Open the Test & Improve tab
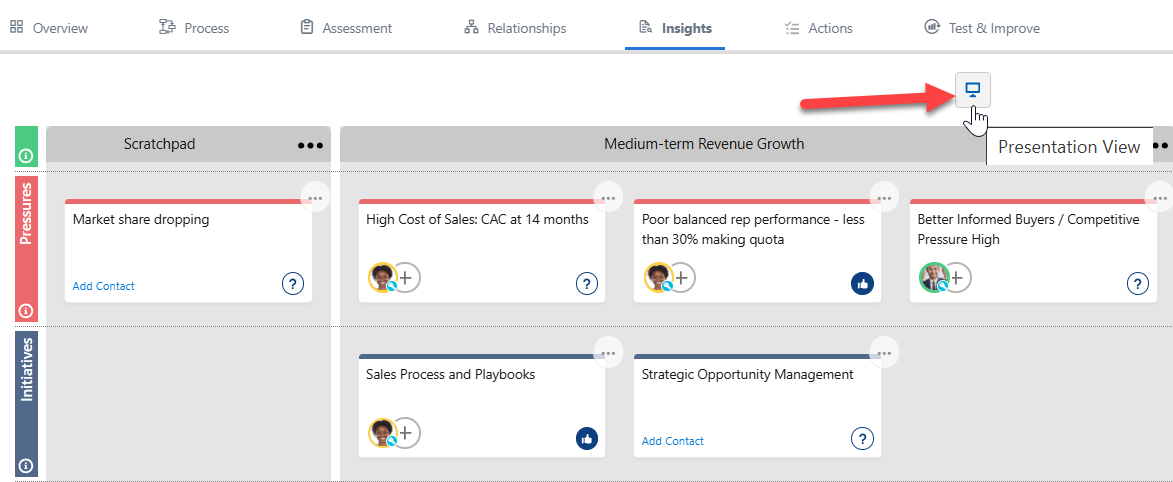1173x482 pixels. click(x=981, y=28)
